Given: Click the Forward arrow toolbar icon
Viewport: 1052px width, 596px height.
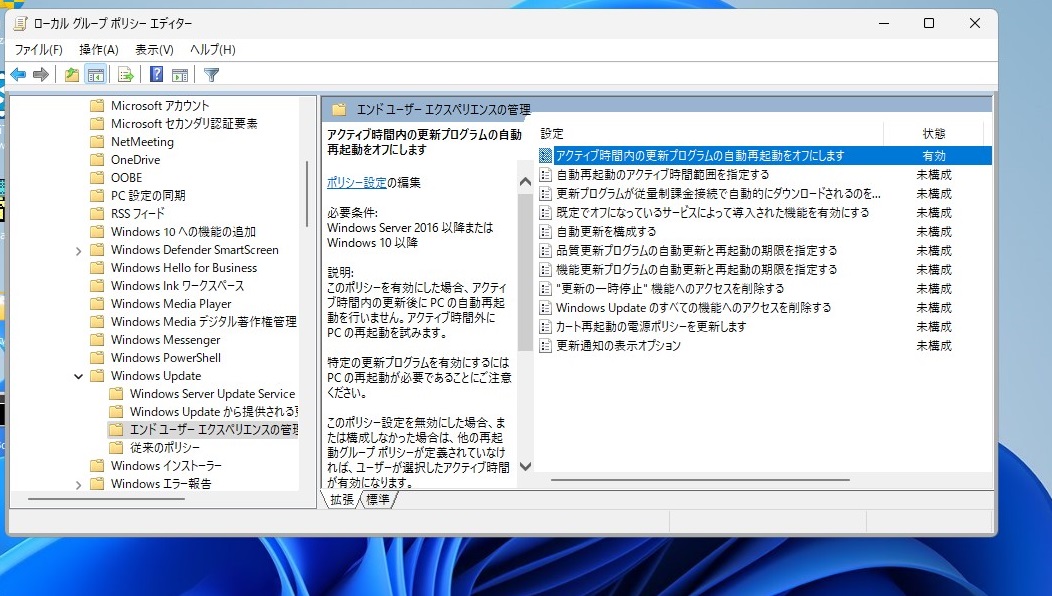Looking at the screenshot, I should [x=41, y=74].
